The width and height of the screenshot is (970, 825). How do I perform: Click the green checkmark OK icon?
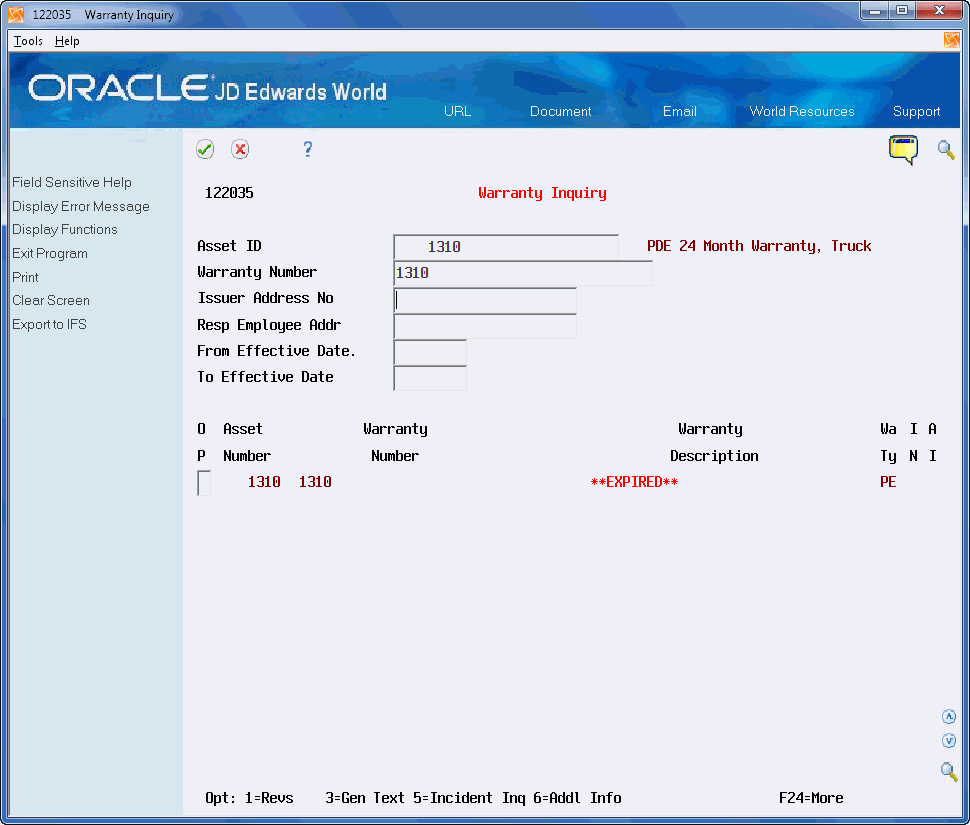[205, 149]
